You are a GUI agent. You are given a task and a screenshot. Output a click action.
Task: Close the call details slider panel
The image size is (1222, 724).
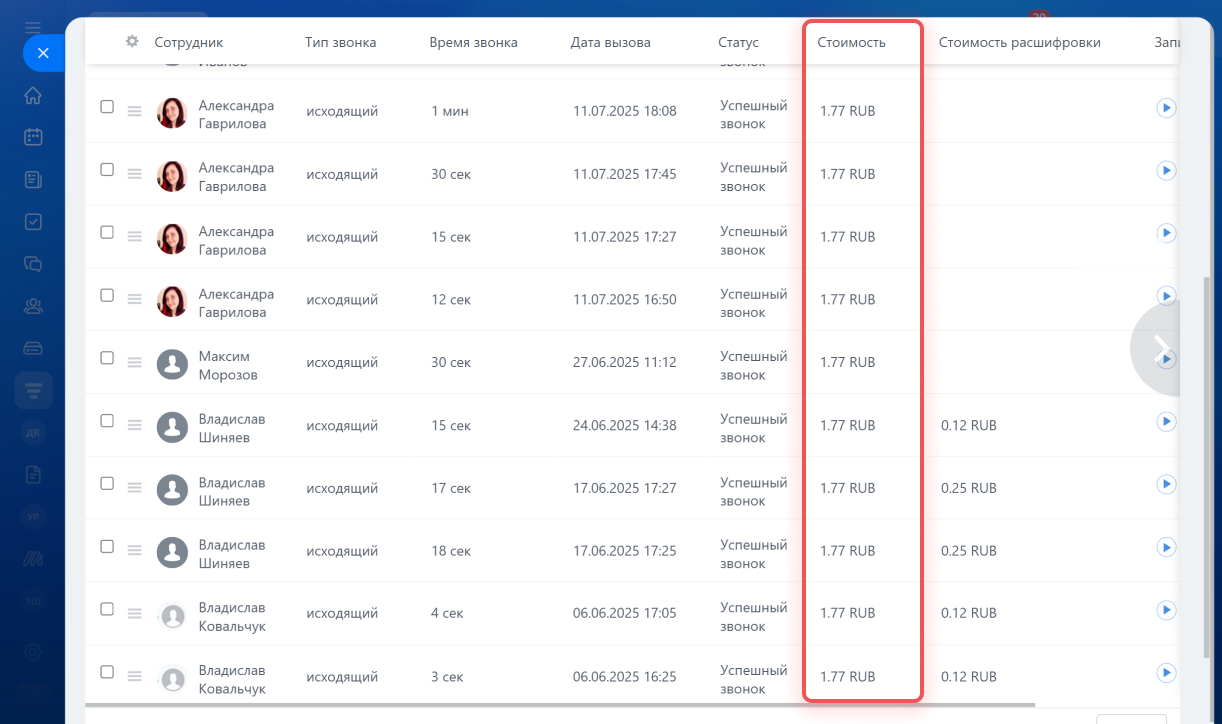(x=43, y=53)
